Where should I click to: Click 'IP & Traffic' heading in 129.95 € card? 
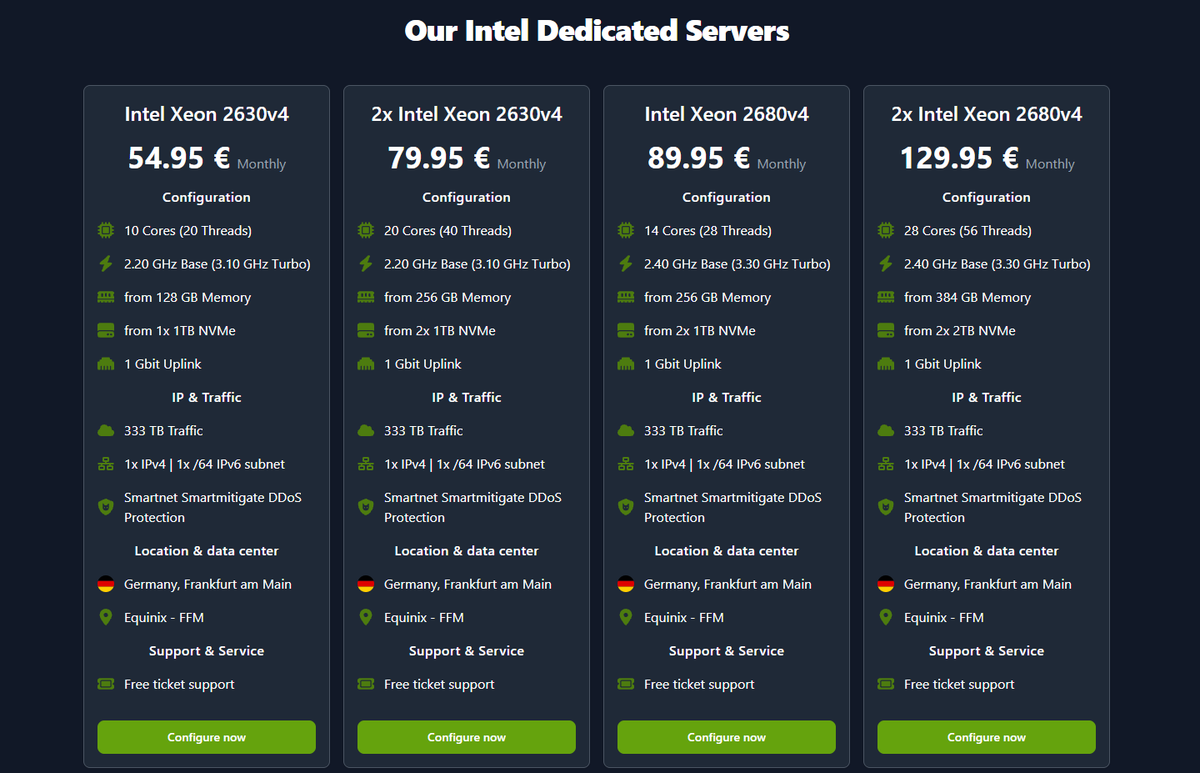[987, 397]
